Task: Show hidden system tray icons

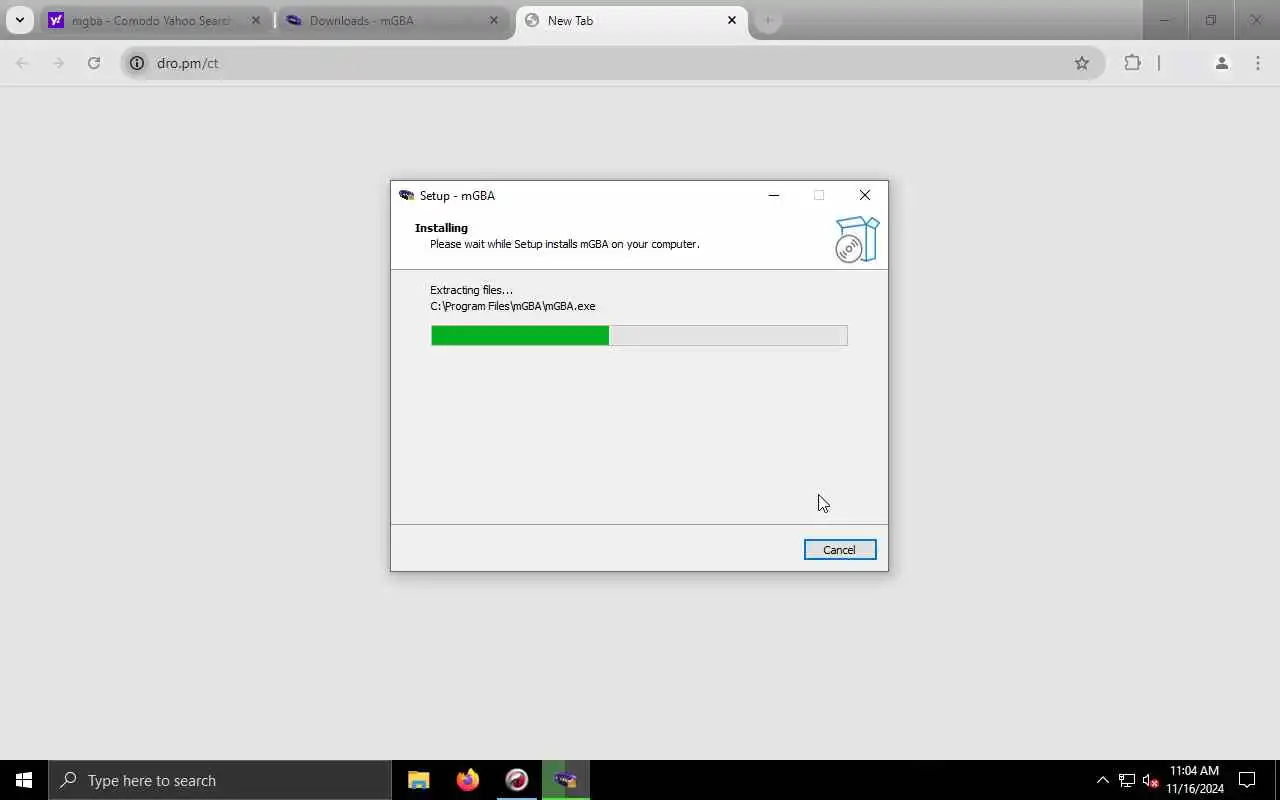Action: point(1103,780)
